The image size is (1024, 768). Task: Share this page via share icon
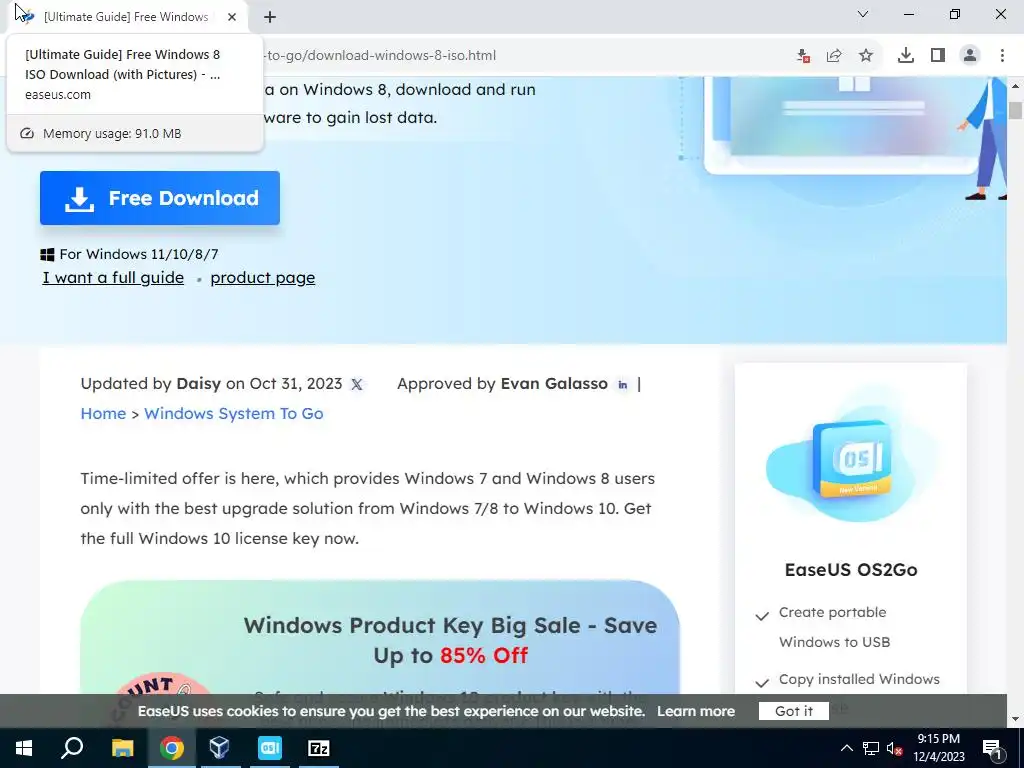tap(834, 56)
